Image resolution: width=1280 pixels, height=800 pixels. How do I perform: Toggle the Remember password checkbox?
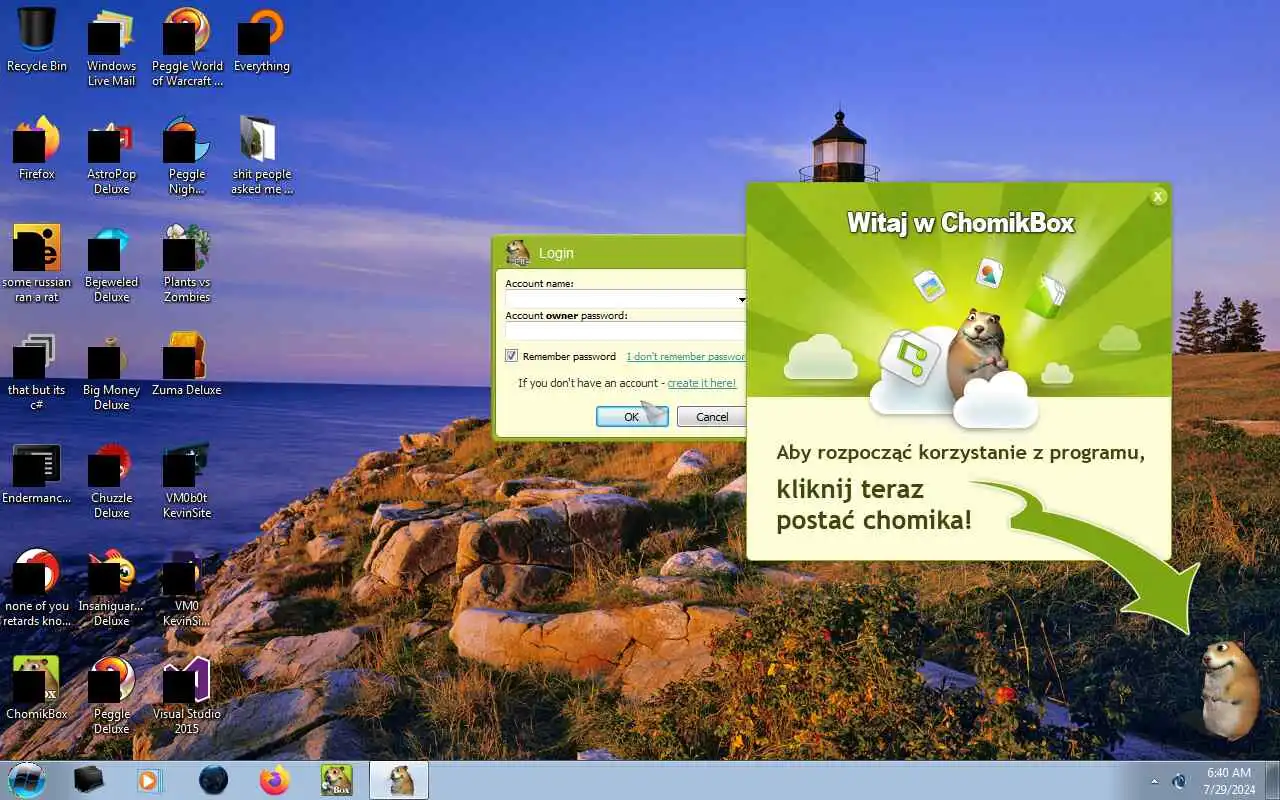tap(511, 356)
